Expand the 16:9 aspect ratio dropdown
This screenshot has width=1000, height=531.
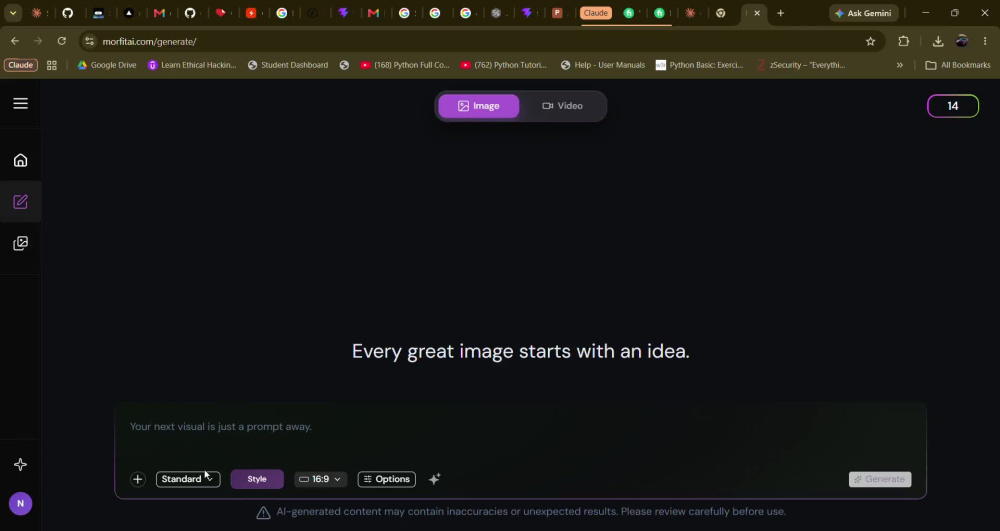320,479
